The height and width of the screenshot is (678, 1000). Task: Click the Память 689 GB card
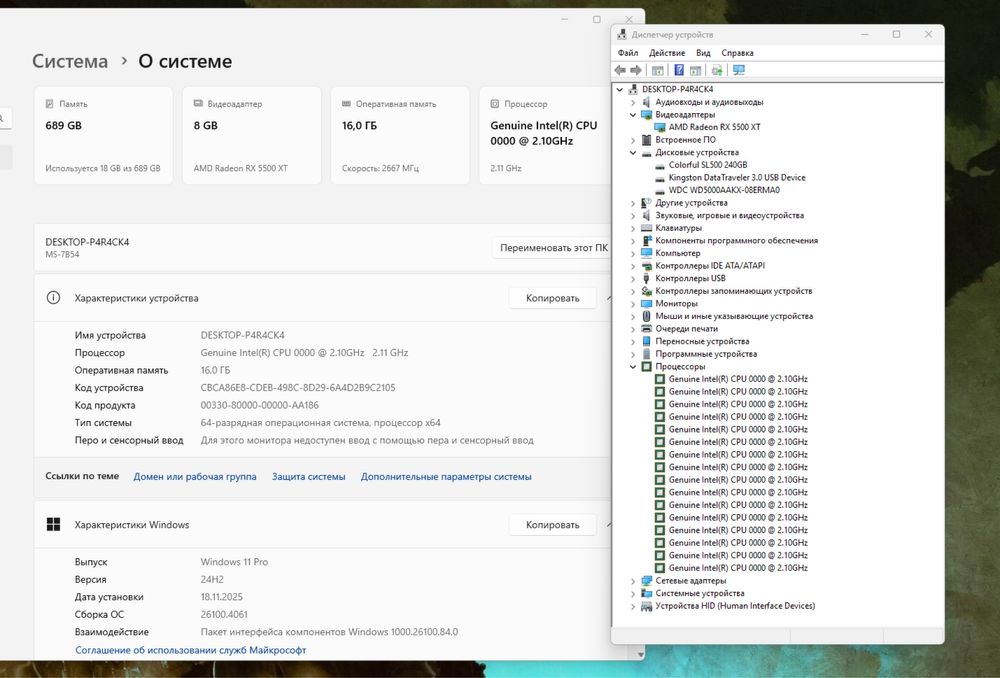click(103, 136)
